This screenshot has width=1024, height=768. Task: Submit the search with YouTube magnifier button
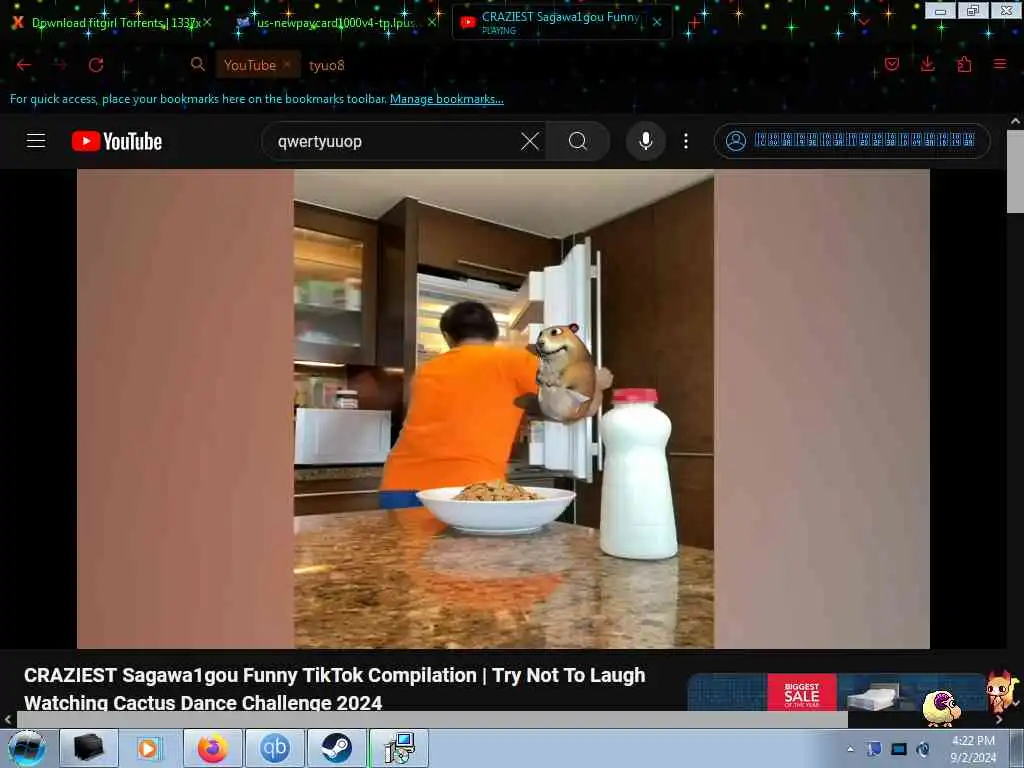click(578, 141)
